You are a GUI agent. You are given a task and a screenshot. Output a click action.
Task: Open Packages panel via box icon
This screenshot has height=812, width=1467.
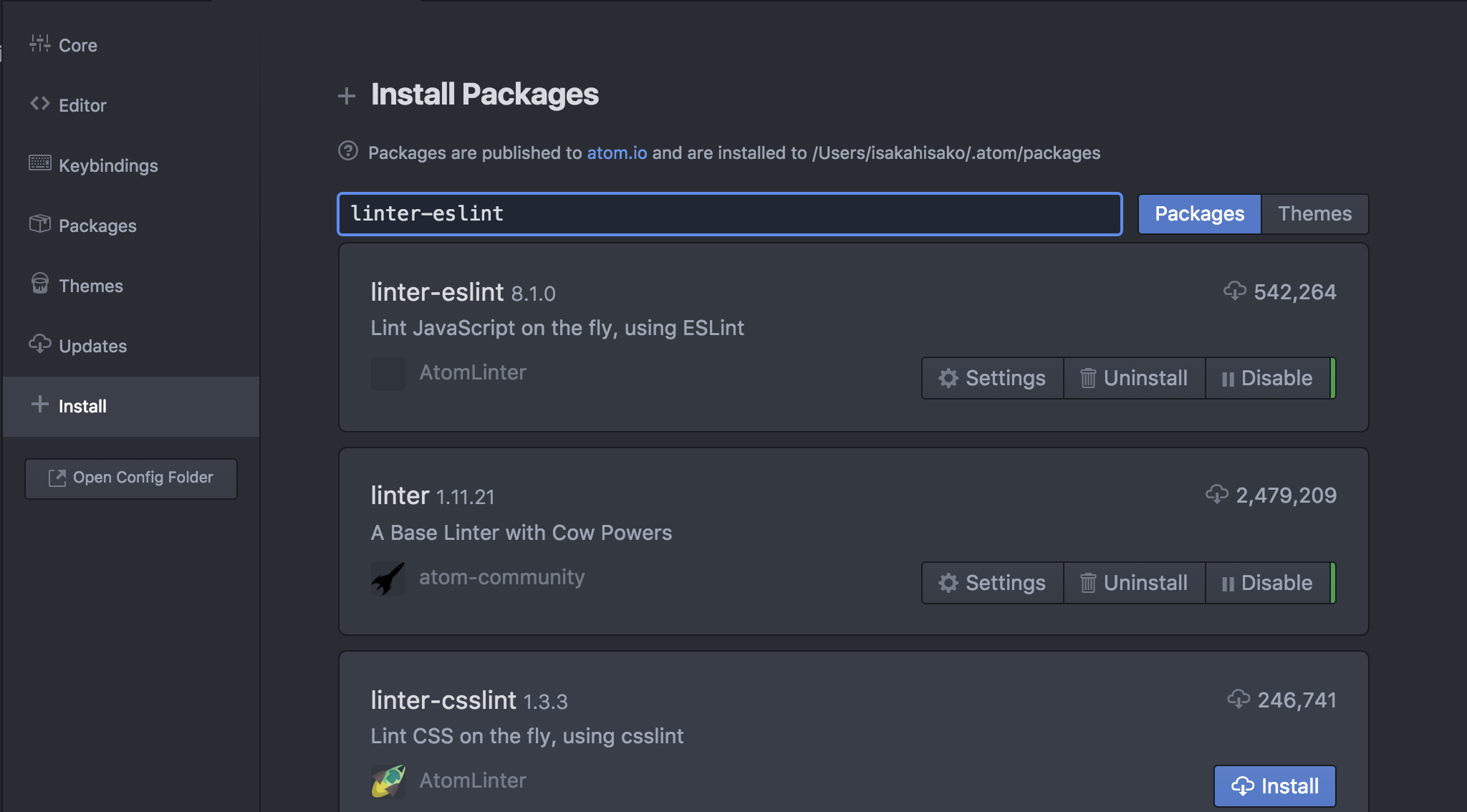click(x=39, y=224)
